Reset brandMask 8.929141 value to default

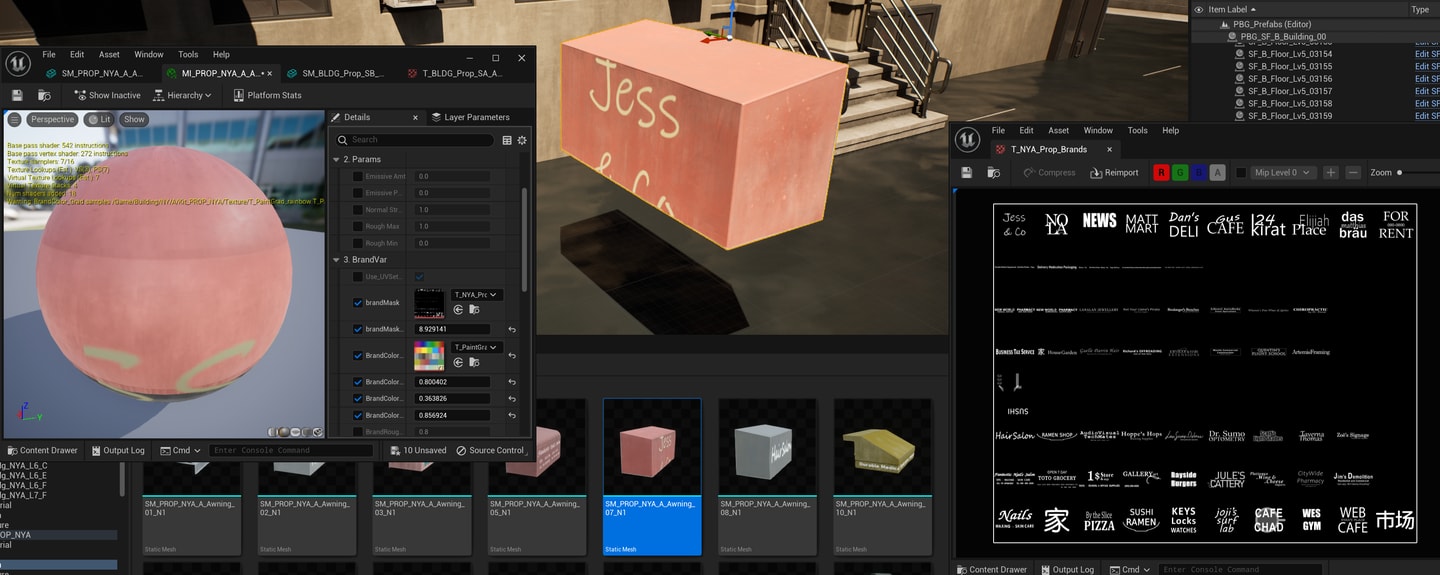(x=511, y=329)
